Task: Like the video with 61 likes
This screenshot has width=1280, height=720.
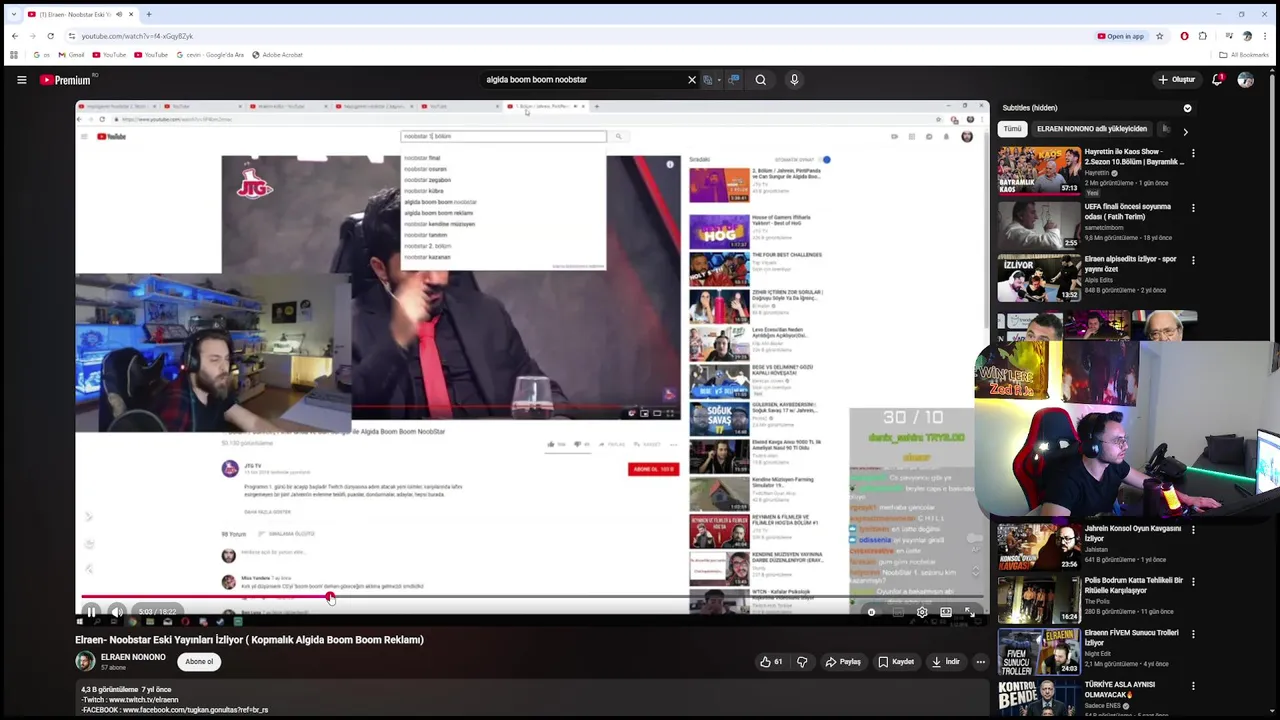Action: pyautogui.click(x=771, y=662)
